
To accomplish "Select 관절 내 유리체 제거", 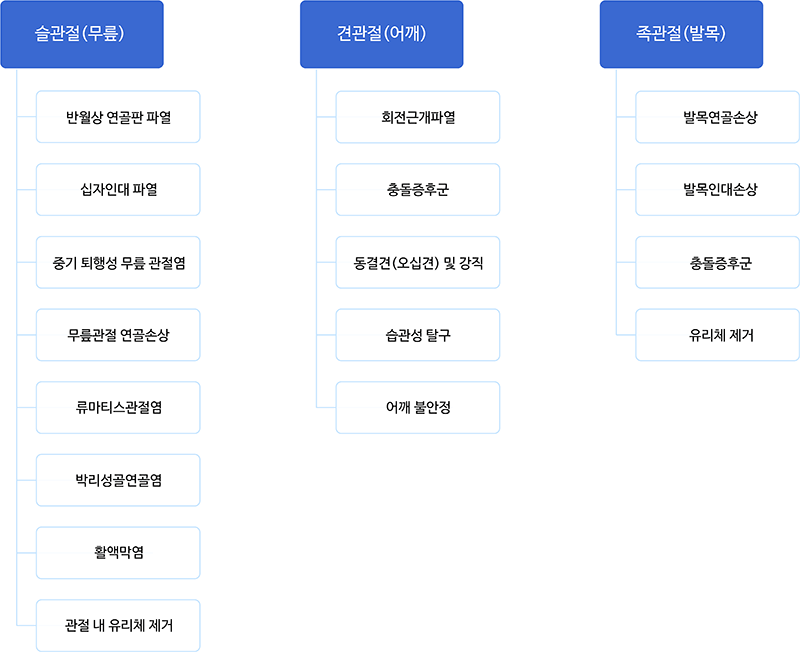I will [118, 625].
